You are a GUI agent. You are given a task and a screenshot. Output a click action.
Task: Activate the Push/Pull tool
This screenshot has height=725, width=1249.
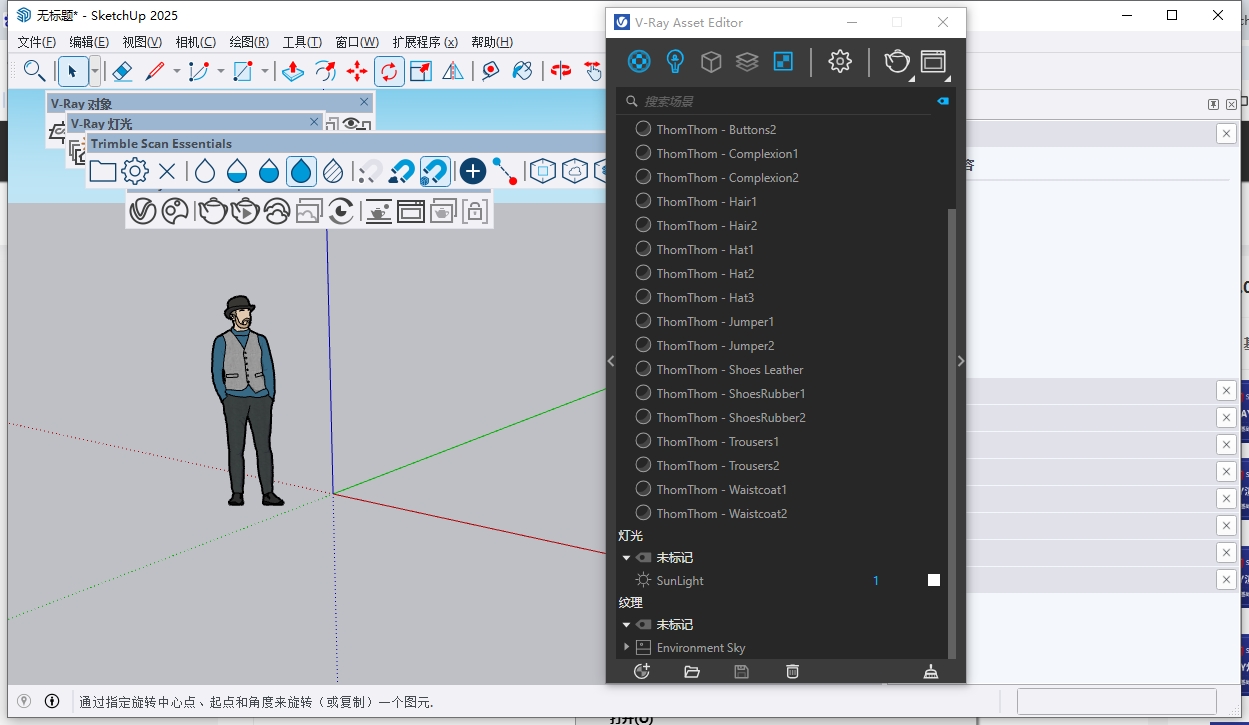292,71
